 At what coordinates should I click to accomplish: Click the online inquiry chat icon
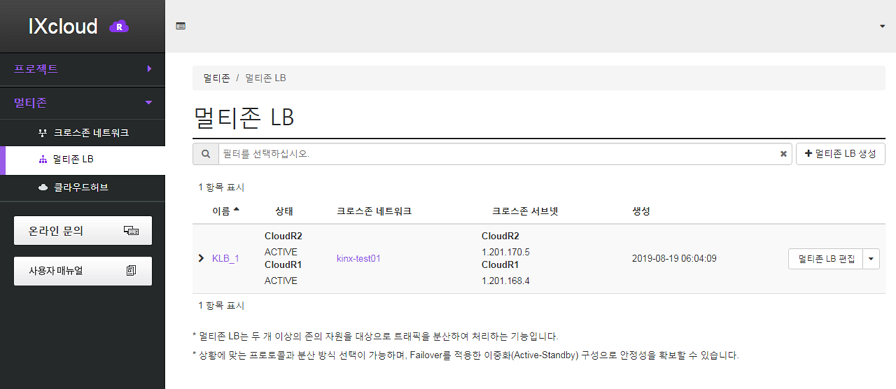click(131, 231)
